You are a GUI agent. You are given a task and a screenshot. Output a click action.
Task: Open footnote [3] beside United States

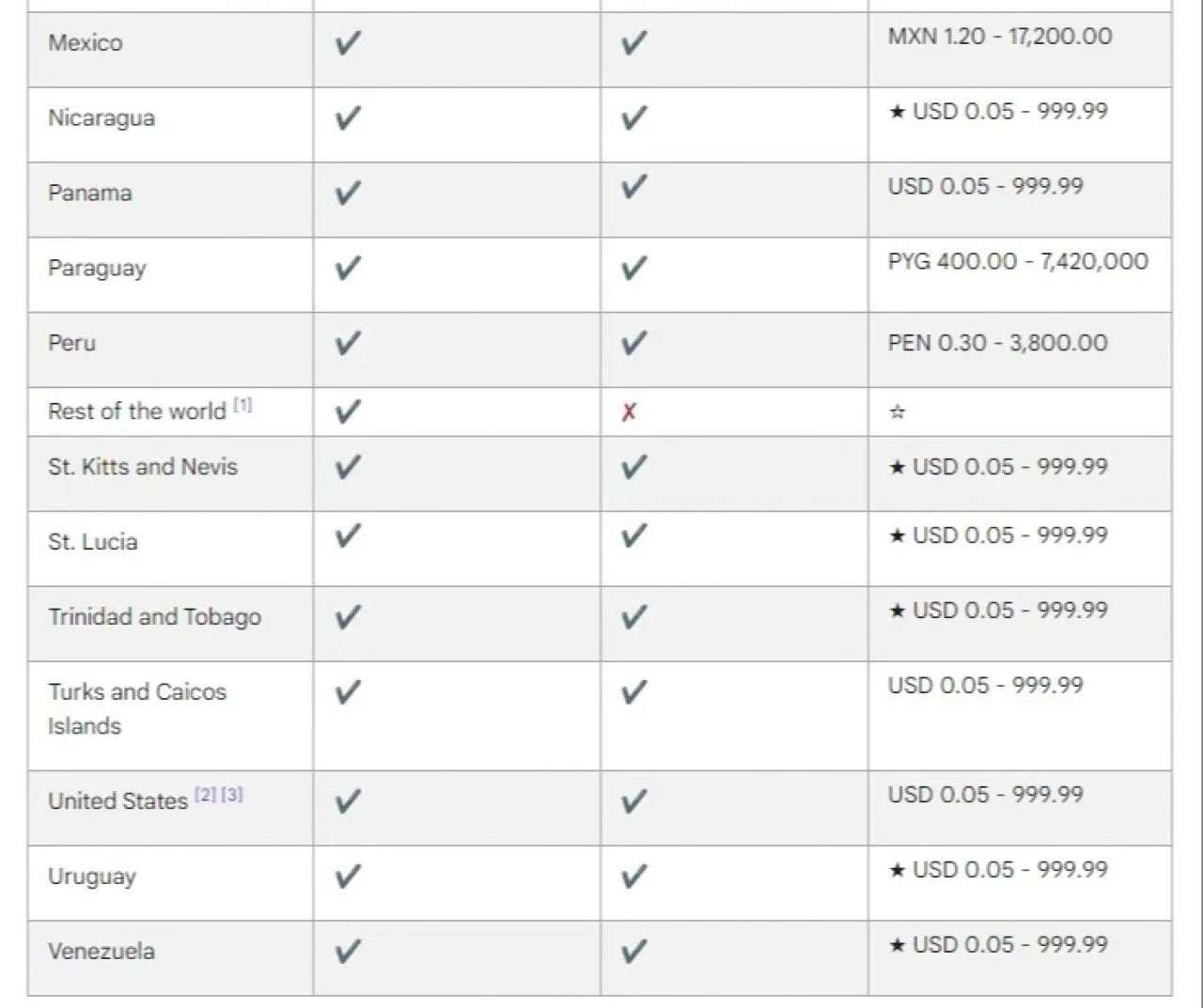tap(232, 795)
